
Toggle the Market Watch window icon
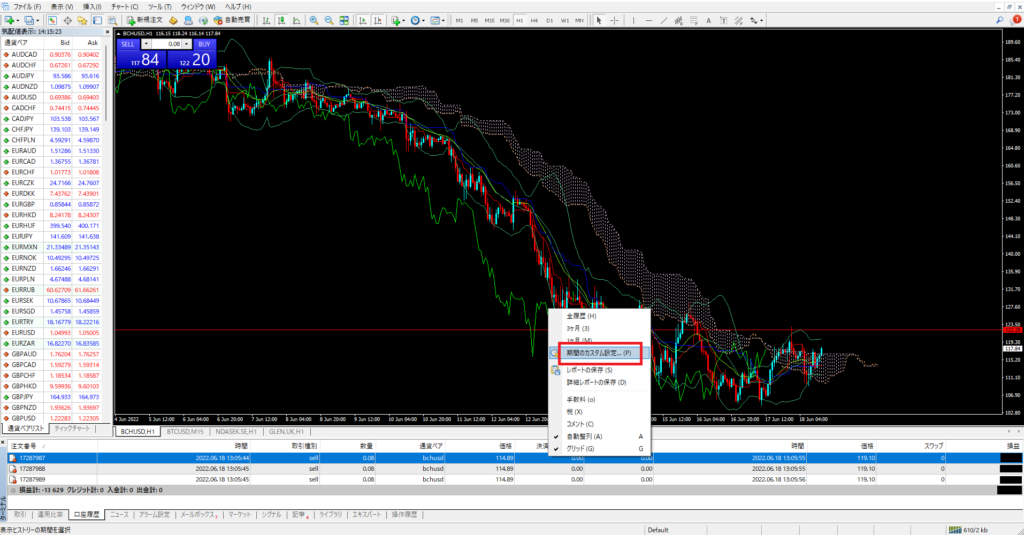[52, 20]
